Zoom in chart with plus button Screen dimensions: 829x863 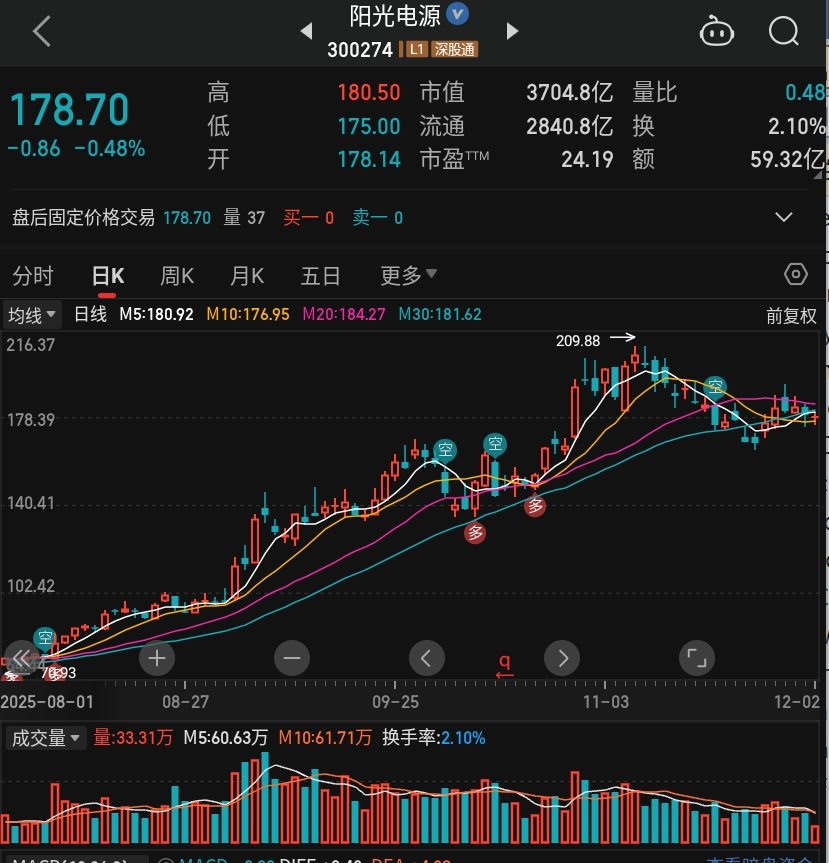tap(157, 658)
